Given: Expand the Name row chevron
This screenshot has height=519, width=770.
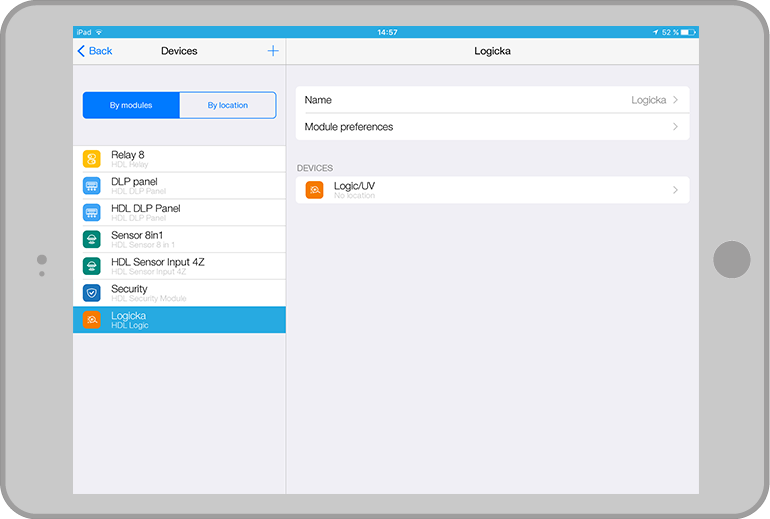Looking at the screenshot, I should pyautogui.click(x=676, y=100).
